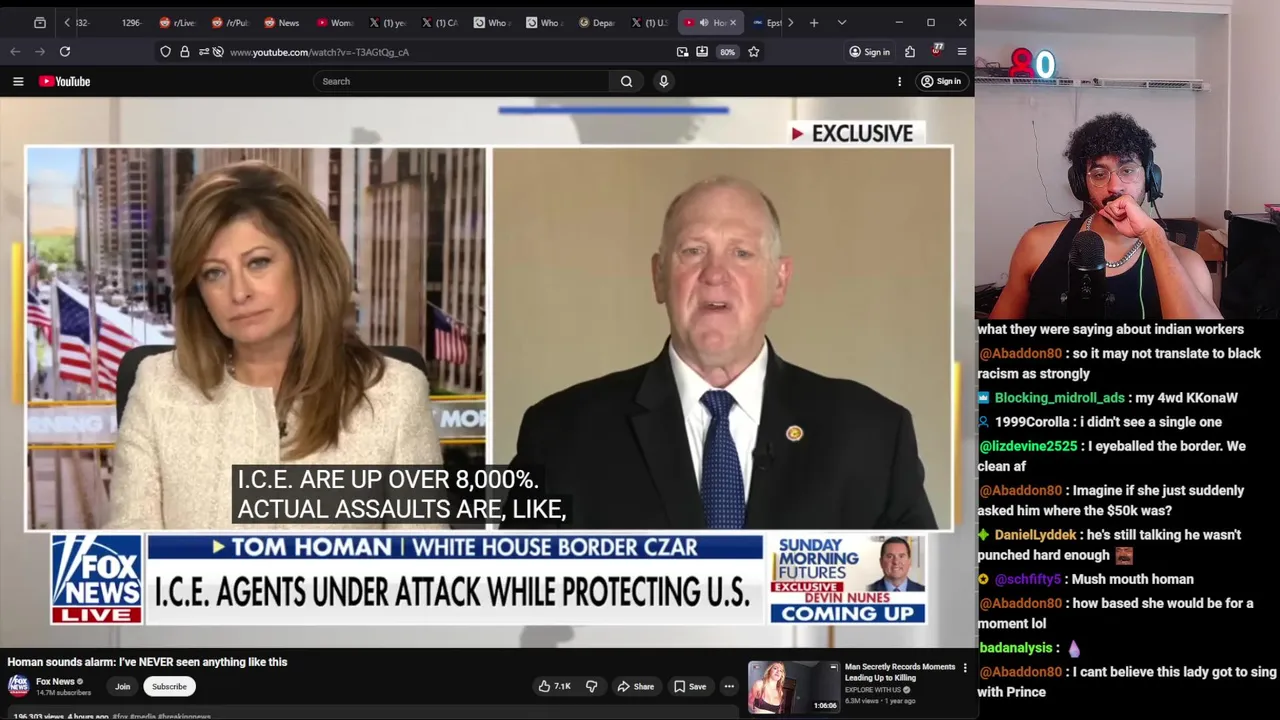Image resolution: width=1280 pixels, height=720 pixels.
Task: Share this Fox News video
Action: [635, 686]
